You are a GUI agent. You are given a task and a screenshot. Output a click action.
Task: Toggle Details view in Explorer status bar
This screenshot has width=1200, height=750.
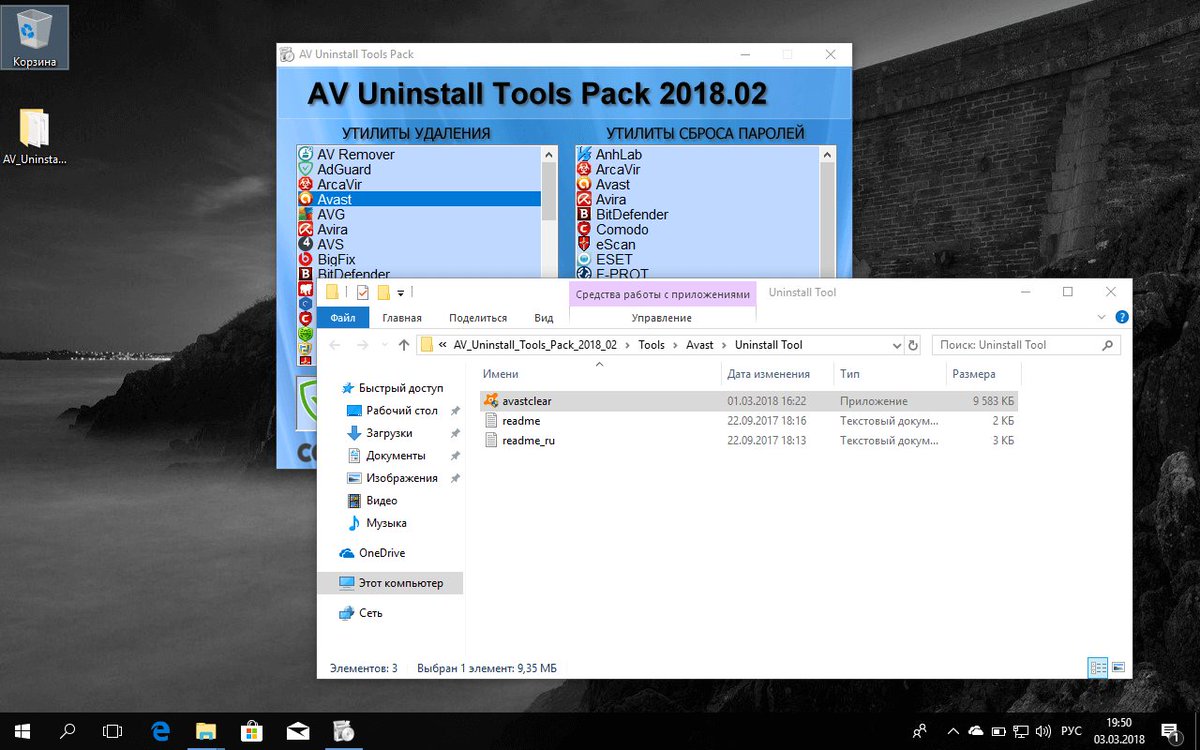pos(1099,667)
